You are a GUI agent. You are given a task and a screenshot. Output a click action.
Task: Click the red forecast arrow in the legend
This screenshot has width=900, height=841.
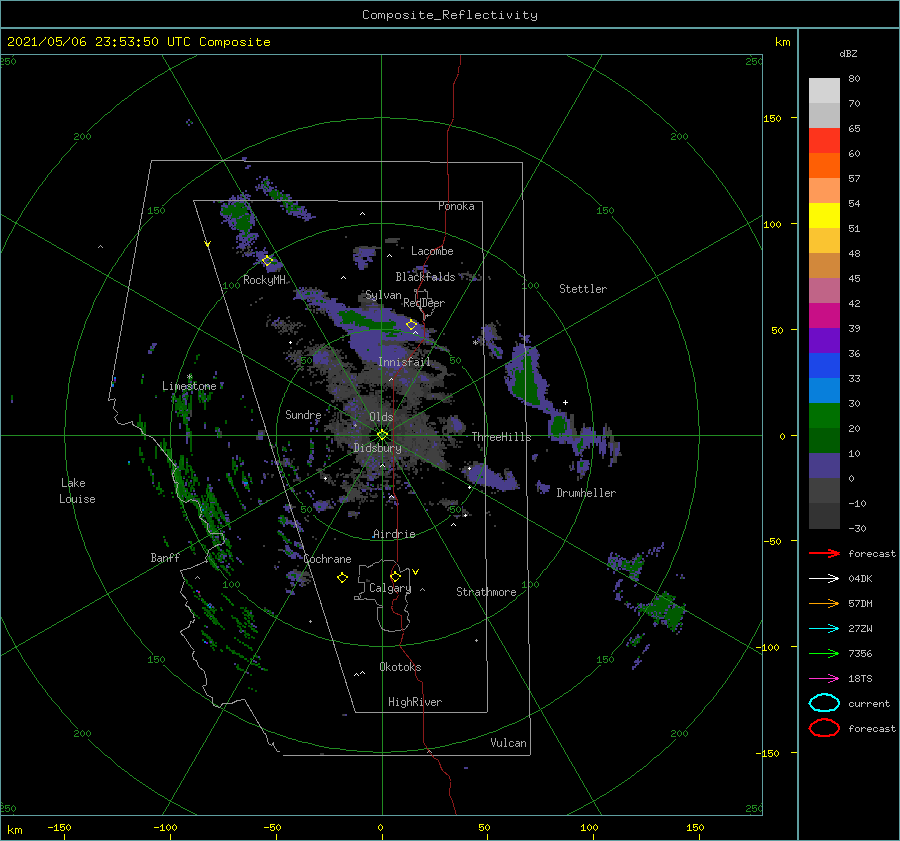click(824, 553)
